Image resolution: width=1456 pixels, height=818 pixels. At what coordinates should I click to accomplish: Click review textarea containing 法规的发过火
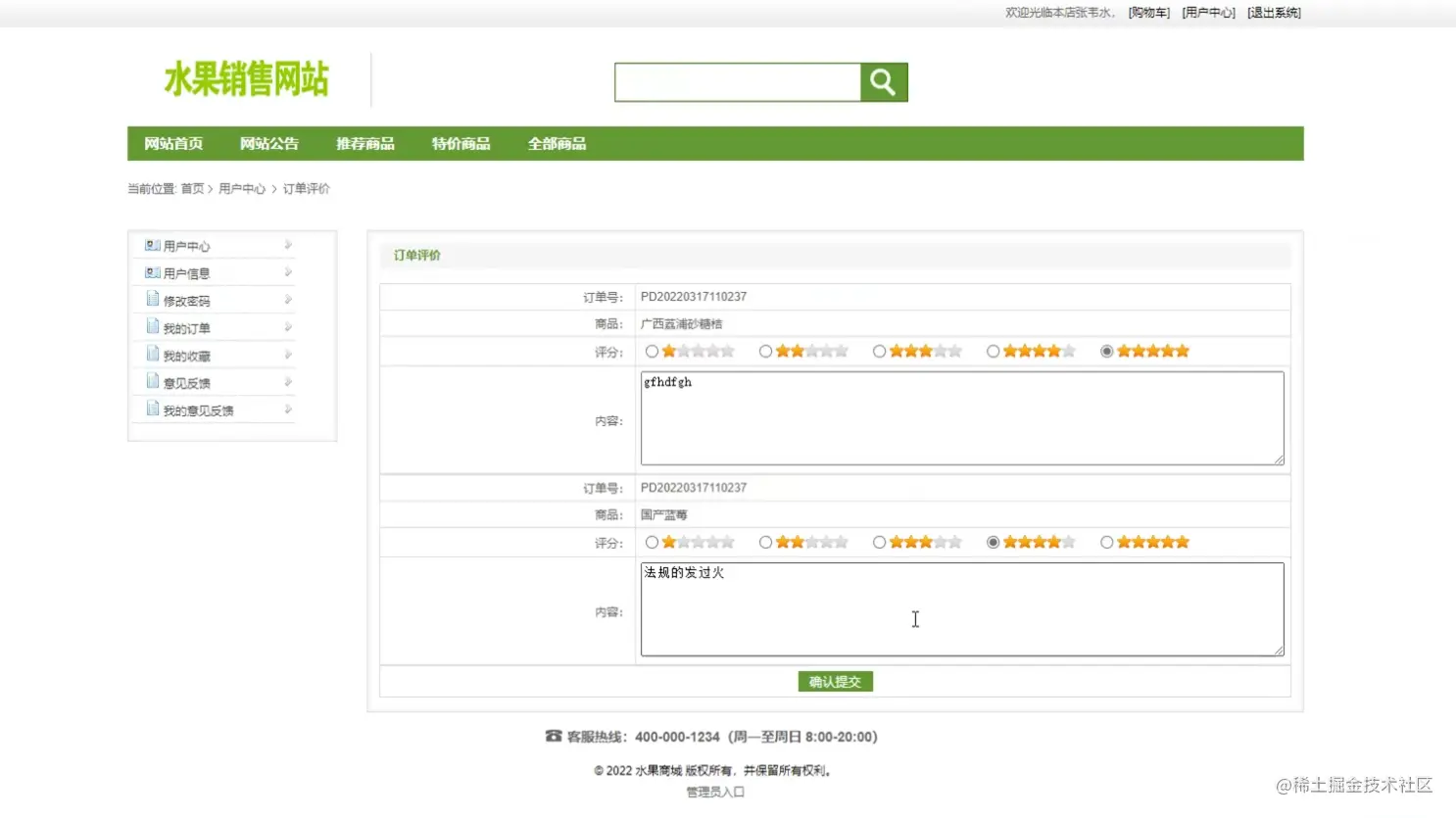pyautogui.click(x=962, y=609)
